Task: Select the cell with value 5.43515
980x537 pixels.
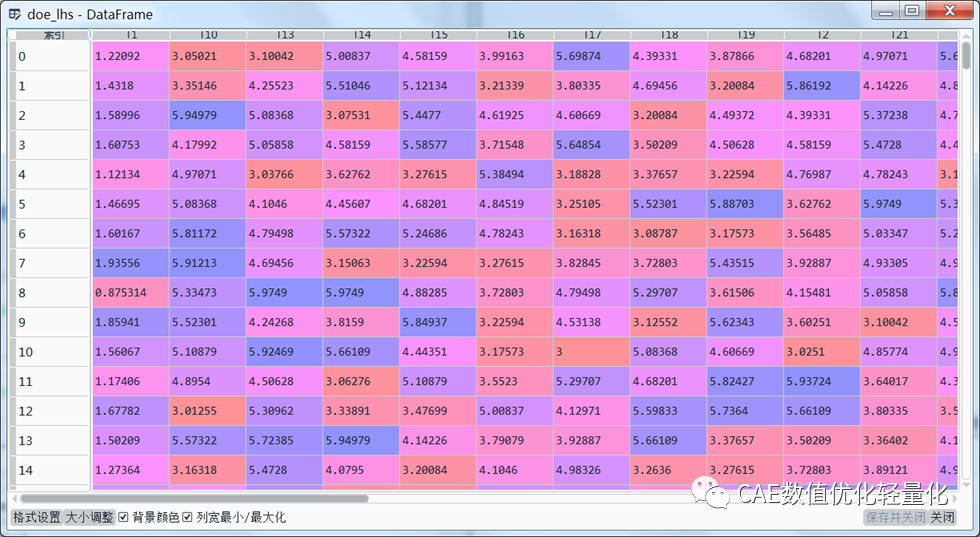Action: coord(746,263)
